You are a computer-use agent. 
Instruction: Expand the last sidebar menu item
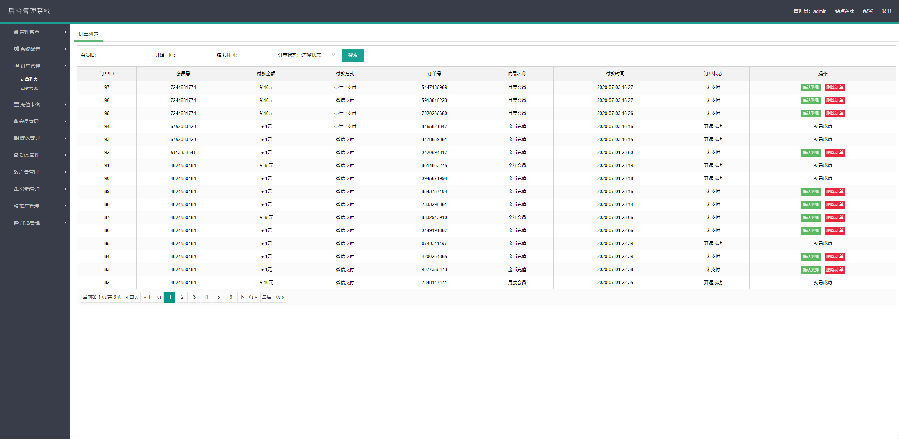(35, 222)
